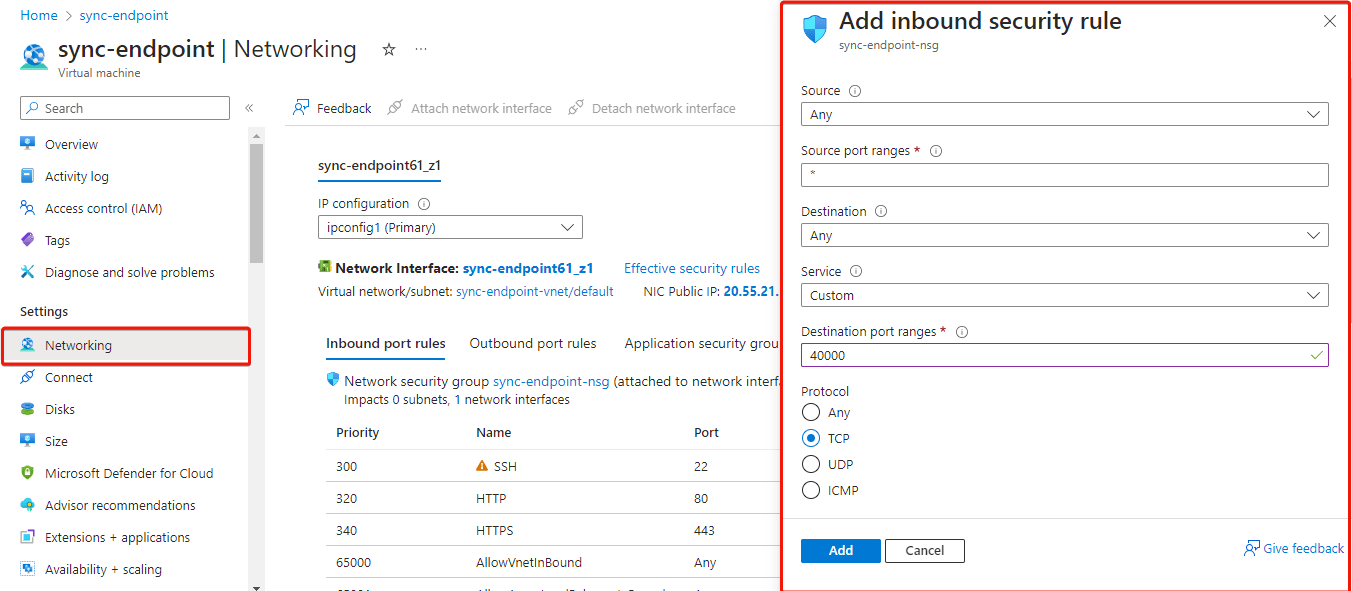The width and height of the screenshot is (1352, 591).
Task: Click the info icon next to Service
Action: (x=856, y=271)
